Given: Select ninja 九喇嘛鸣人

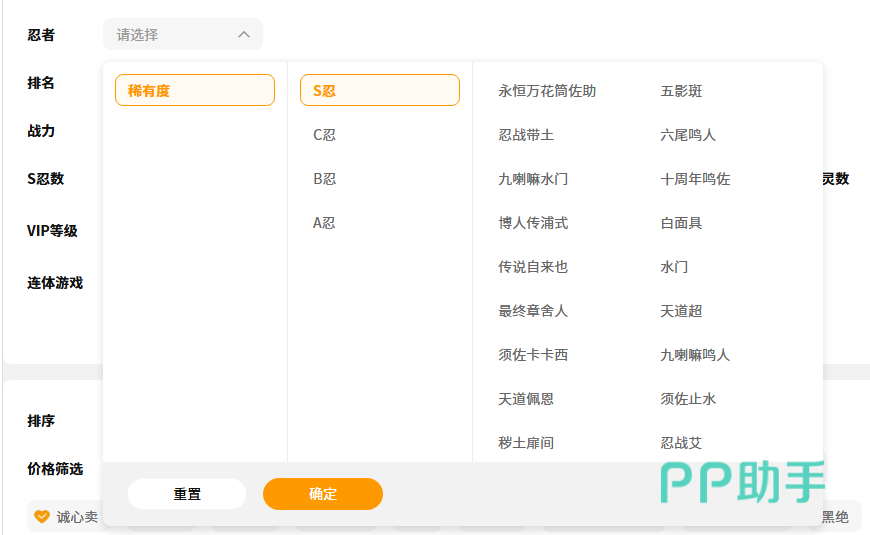Looking at the screenshot, I should tap(695, 355).
